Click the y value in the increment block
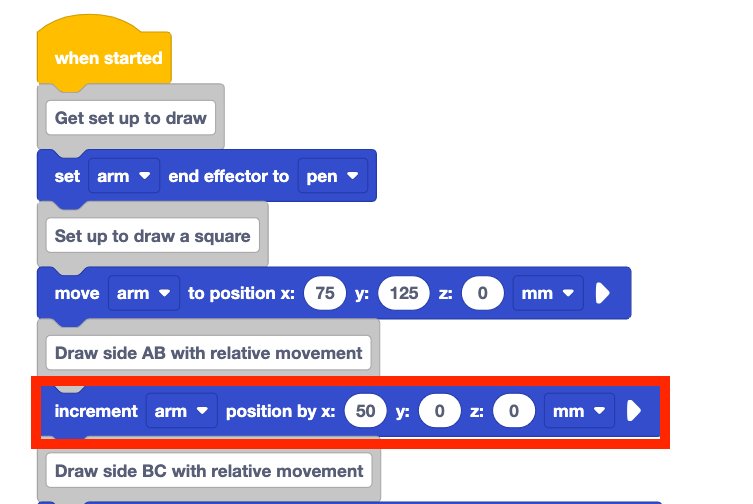 pos(438,411)
